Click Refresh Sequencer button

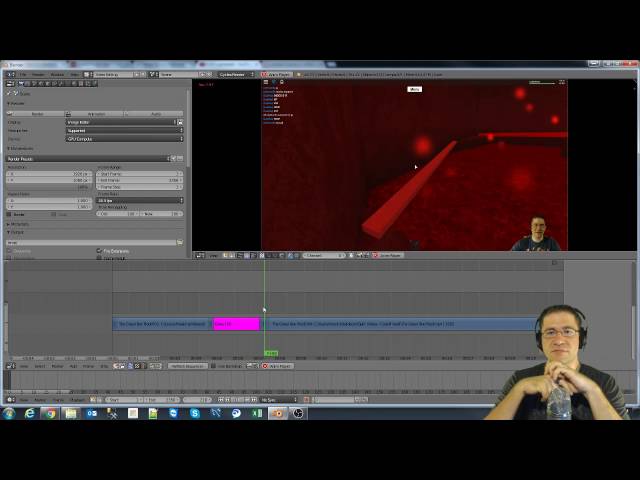[188, 366]
